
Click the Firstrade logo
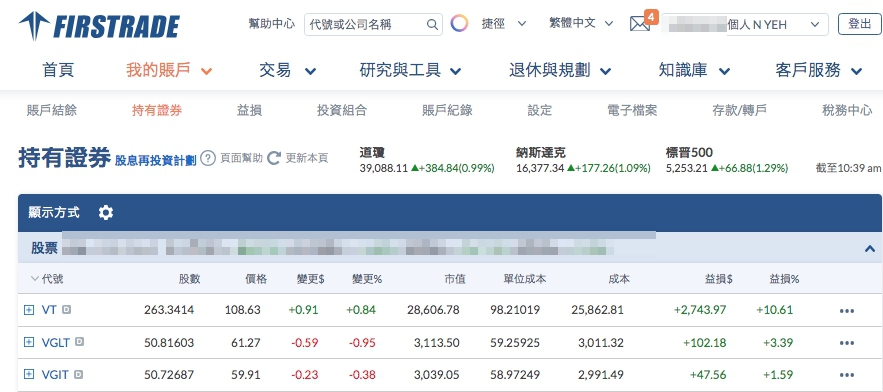tap(99, 26)
